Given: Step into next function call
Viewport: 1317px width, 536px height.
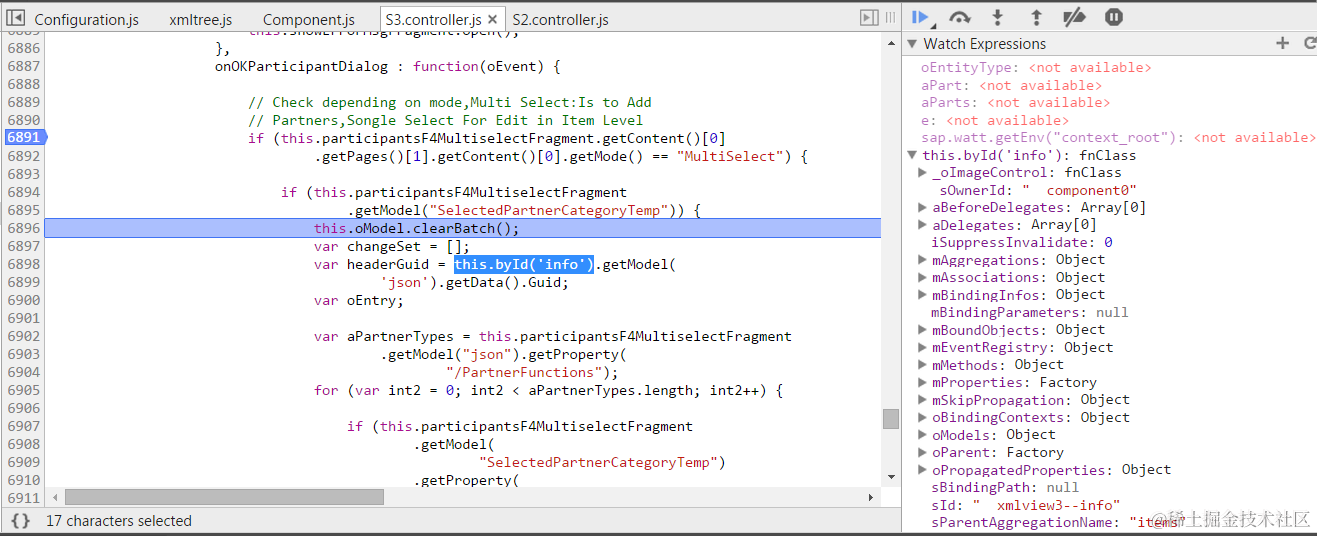Looking at the screenshot, I should point(997,18).
